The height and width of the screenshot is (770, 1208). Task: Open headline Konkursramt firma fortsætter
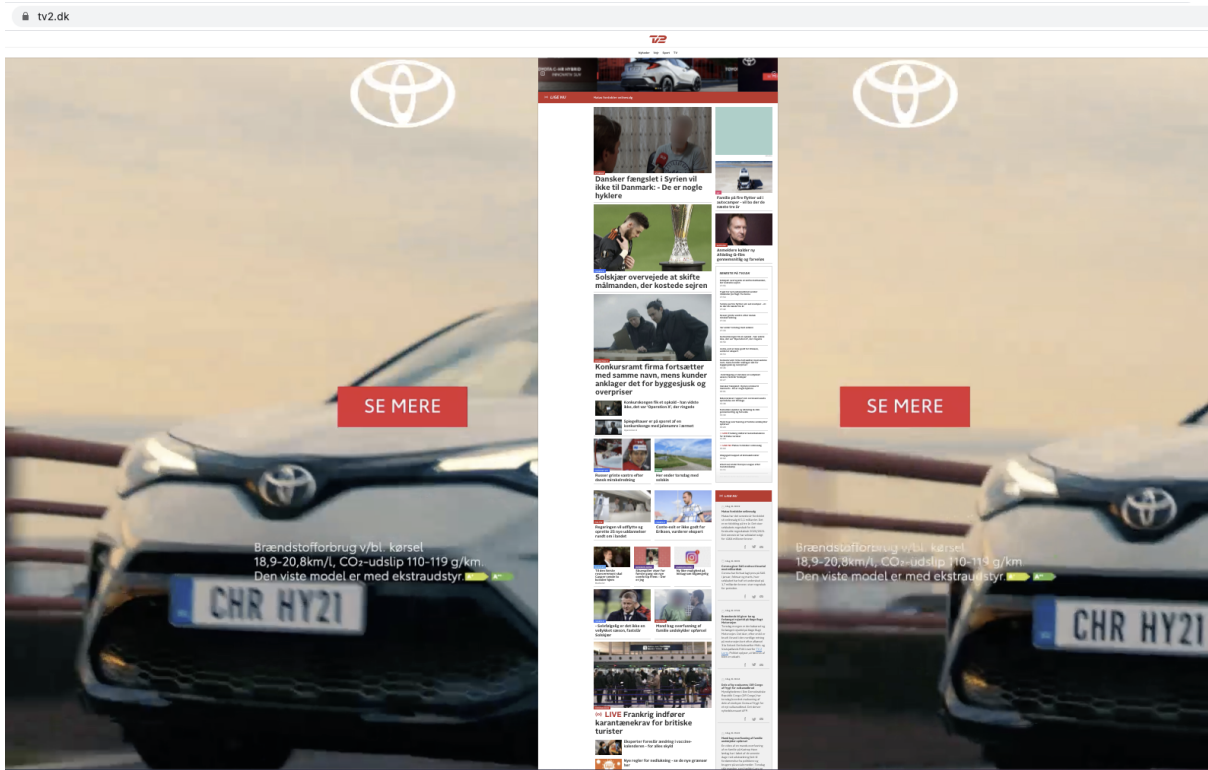click(652, 380)
